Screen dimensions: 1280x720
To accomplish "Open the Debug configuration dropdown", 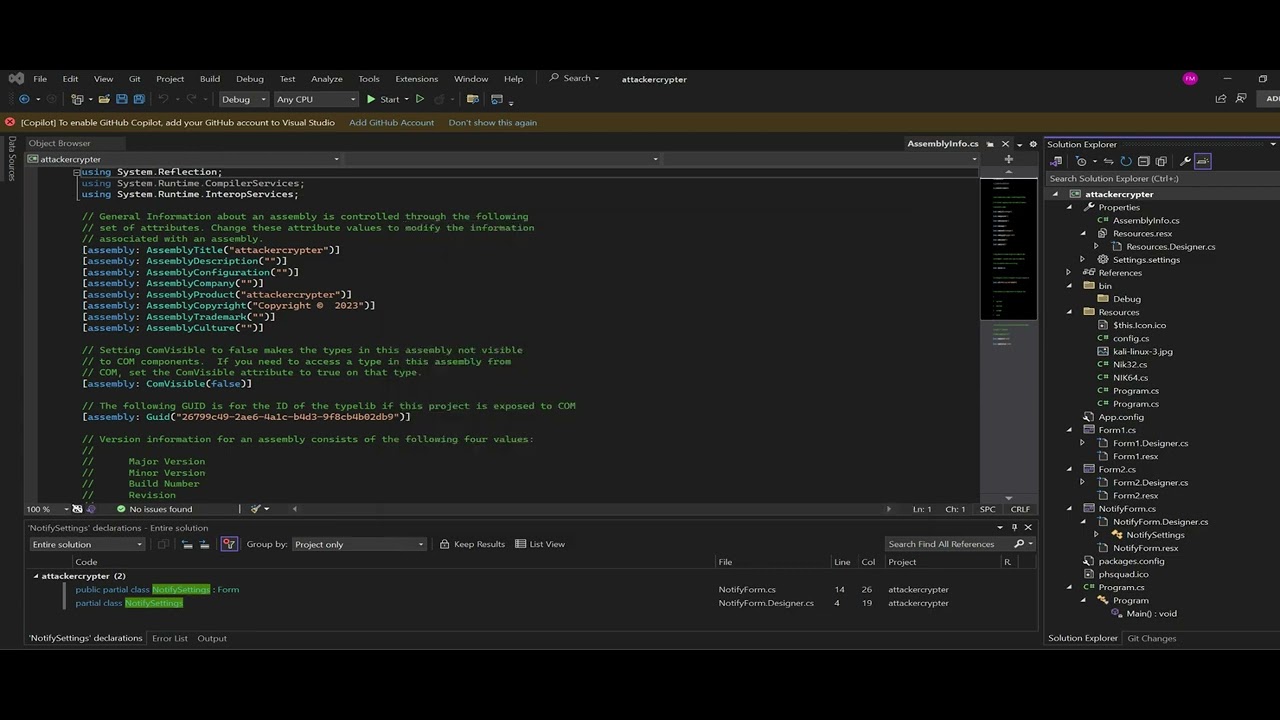I will (244, 99).
